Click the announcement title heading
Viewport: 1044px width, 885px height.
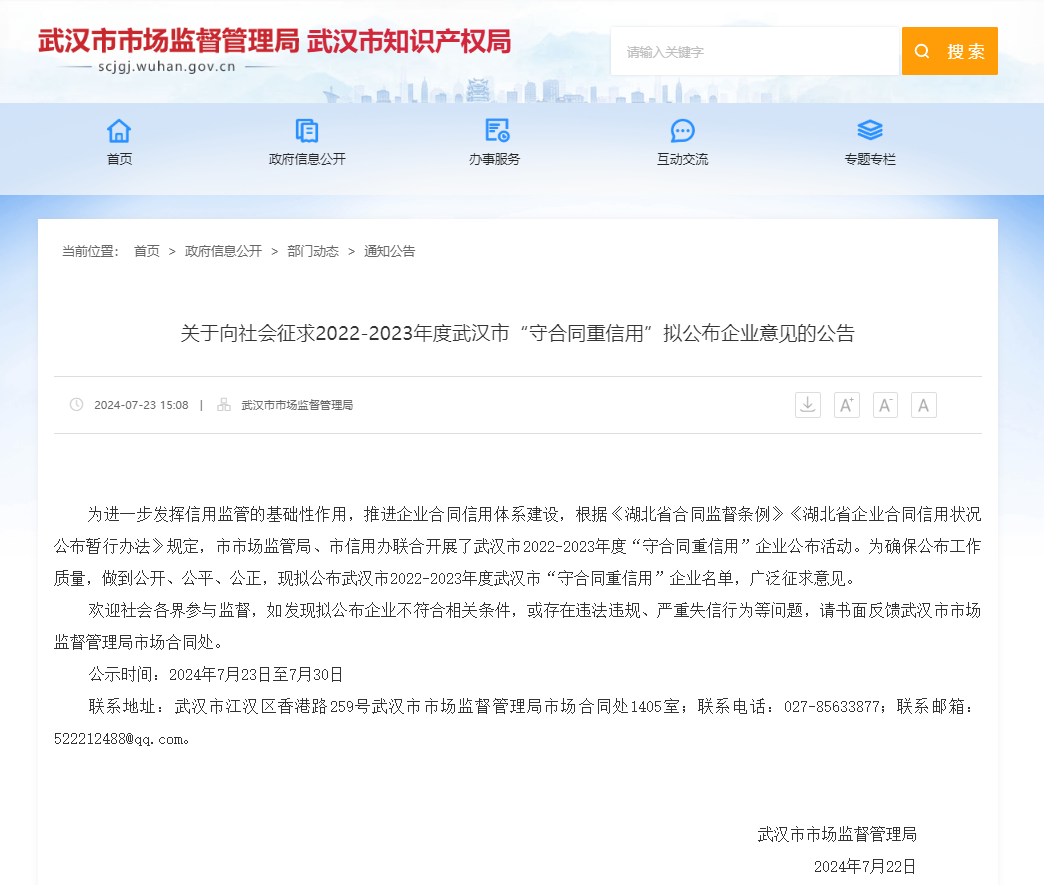pyautogui.click(x=517, y=334)
